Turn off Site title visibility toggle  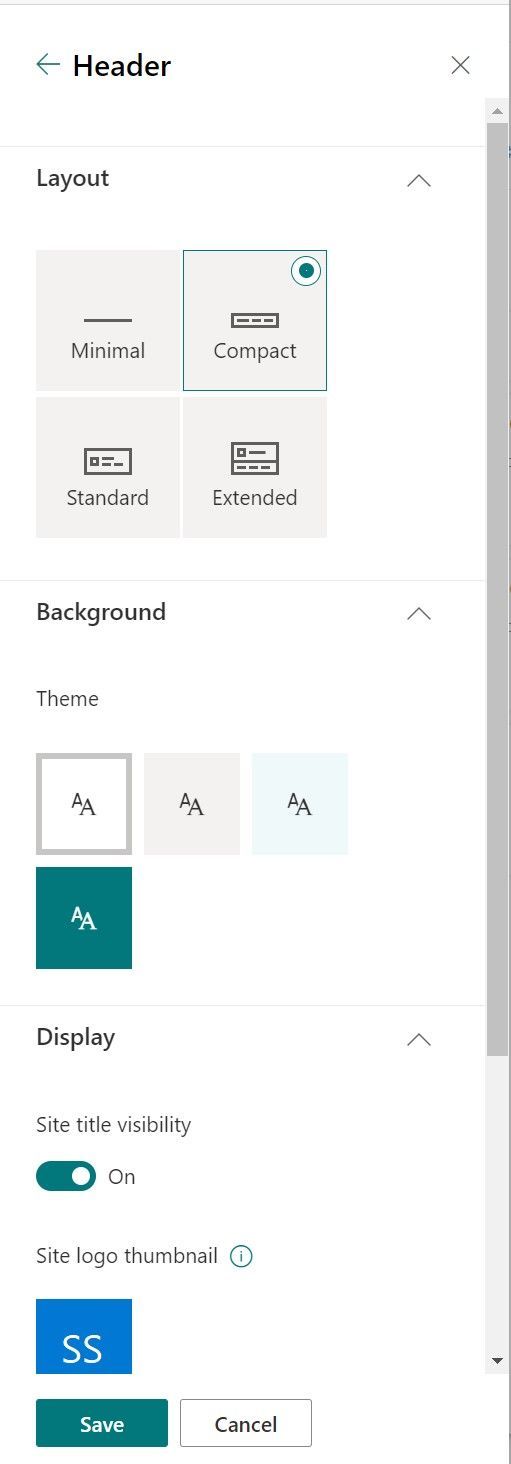click(x=66, y=1176)
